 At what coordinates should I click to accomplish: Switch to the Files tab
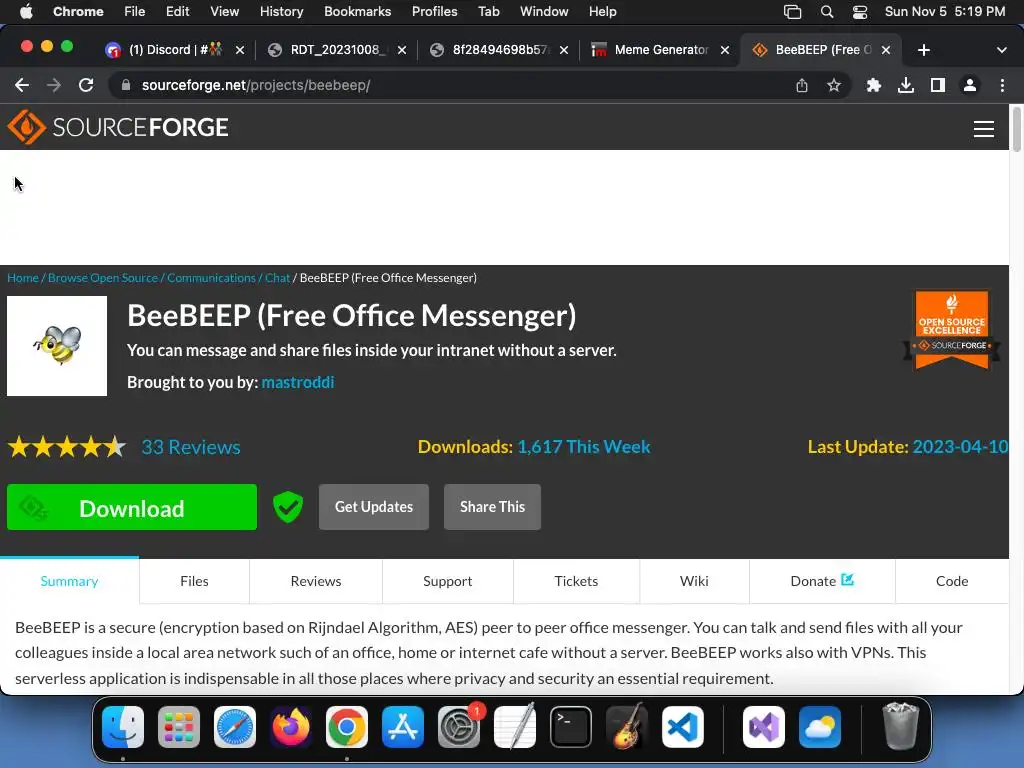tap(194, 581)
